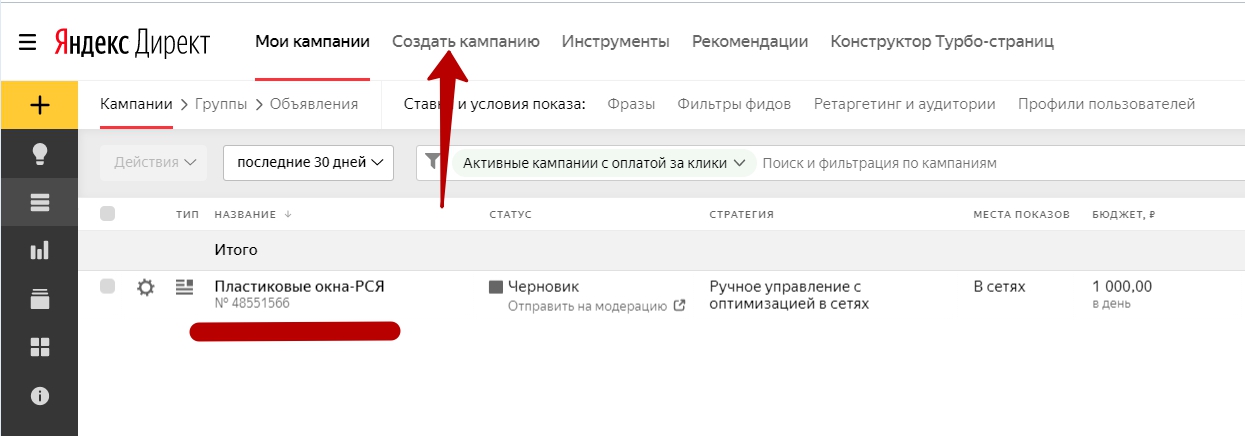The image size is (1245, 436).
Task: Expand the Активные кампании с оплатой за клики filter
Action: (x=604, y=162)
